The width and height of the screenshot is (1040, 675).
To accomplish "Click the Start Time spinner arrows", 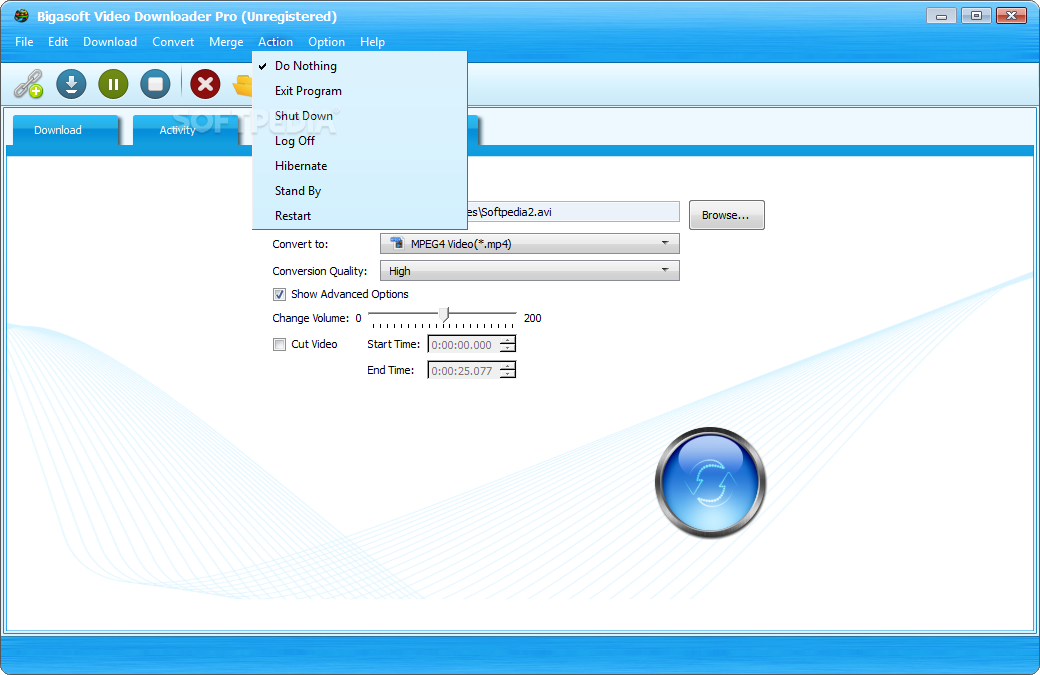I will [x=507, y=344].
